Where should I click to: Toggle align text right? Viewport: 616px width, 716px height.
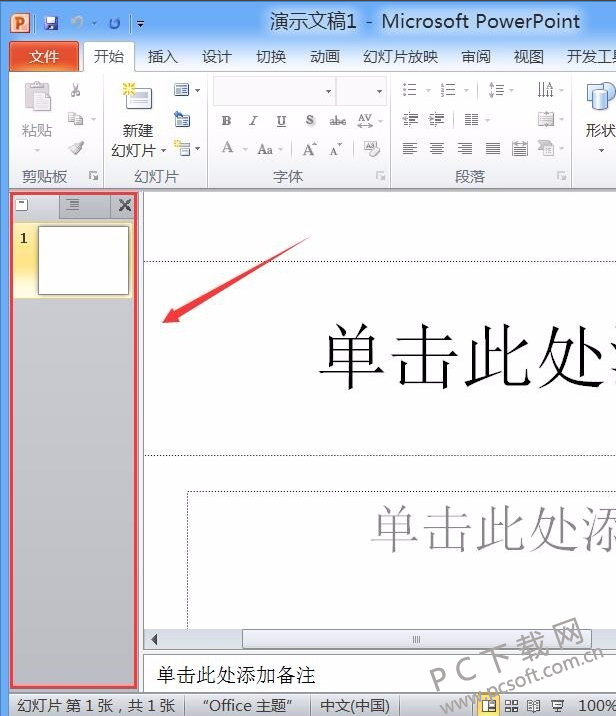[465, 148]
